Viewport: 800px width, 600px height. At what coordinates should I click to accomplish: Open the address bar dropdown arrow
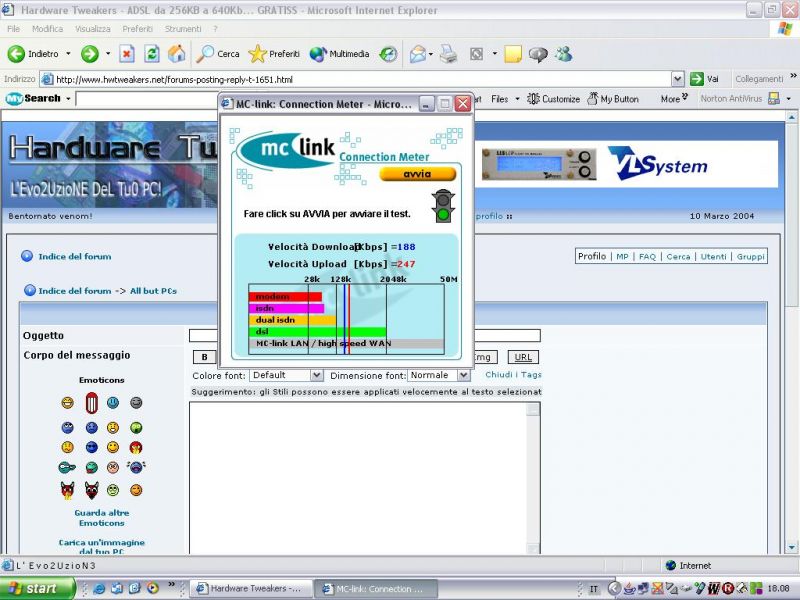click(678, 79)
